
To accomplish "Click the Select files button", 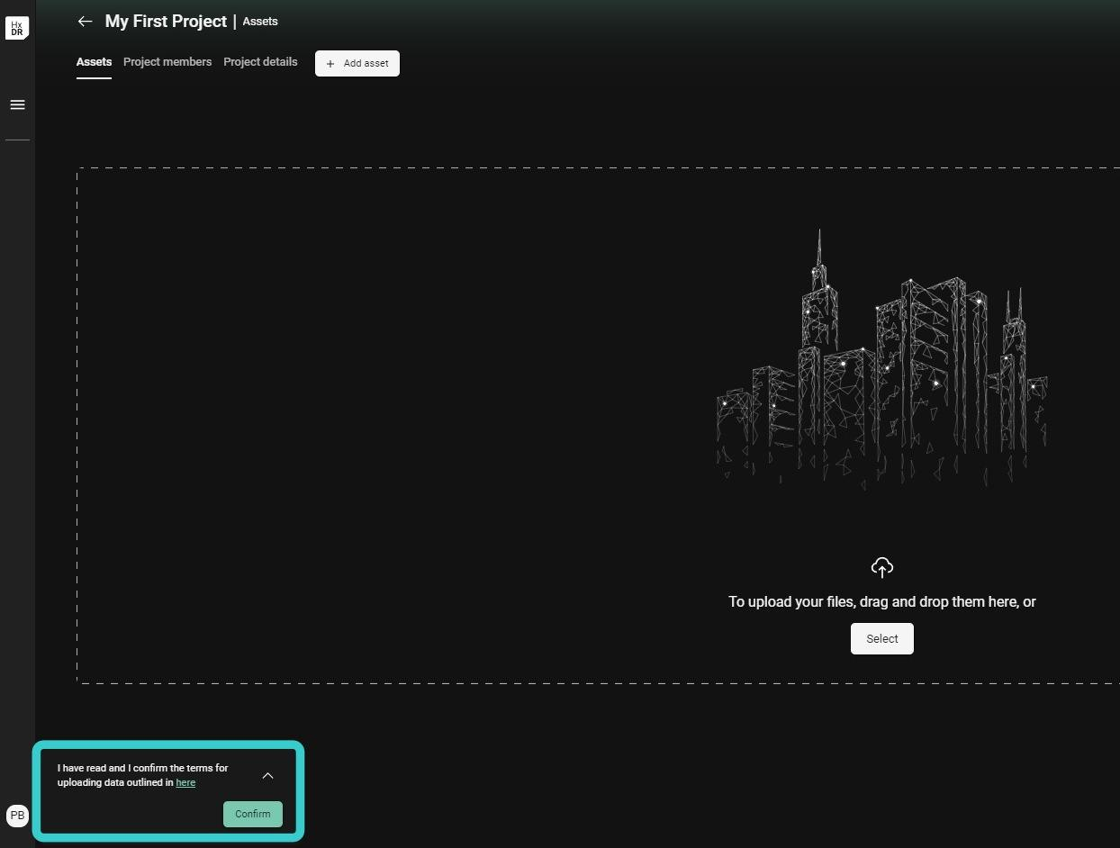I will tap(881, 639).
